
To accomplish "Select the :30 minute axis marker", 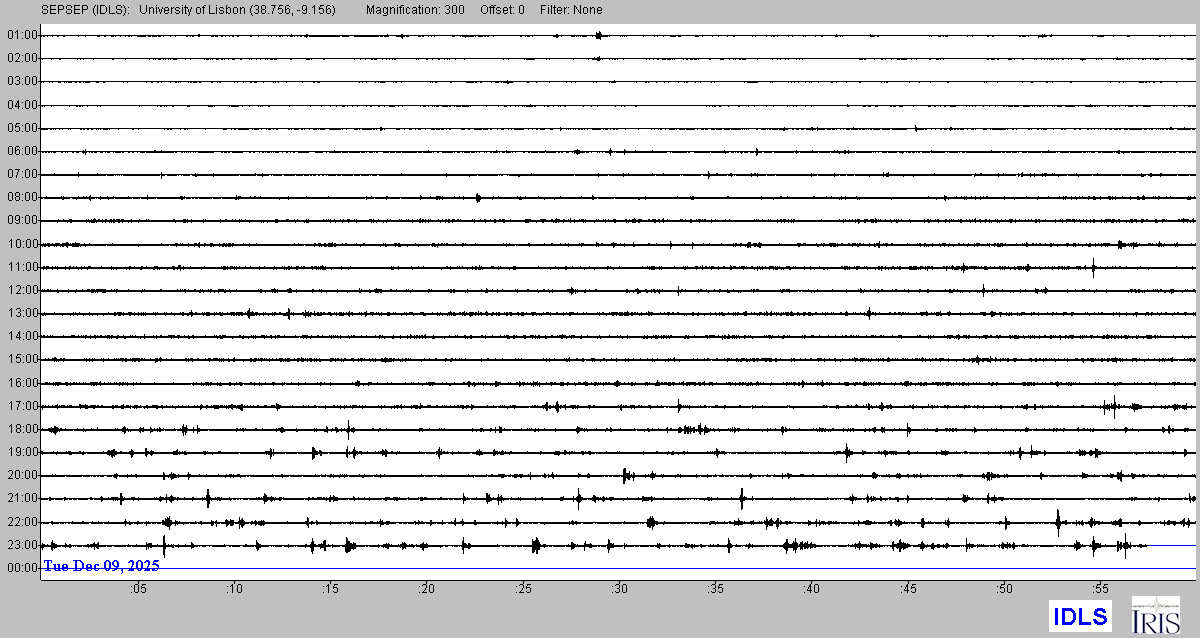I will 619,589.
